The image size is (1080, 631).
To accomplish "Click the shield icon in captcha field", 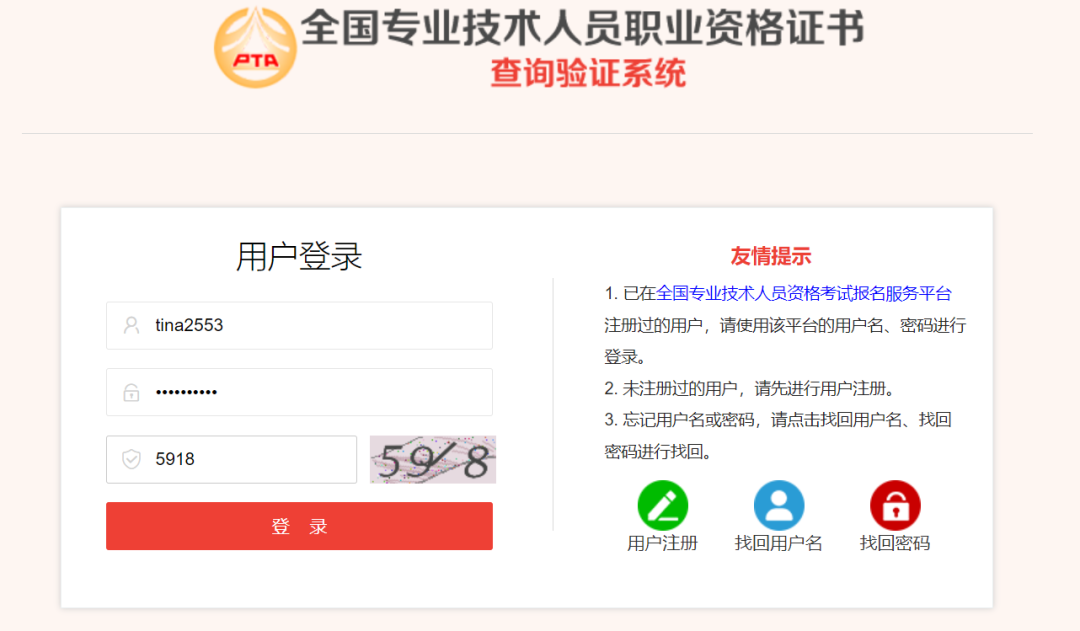I will [132, 459].
